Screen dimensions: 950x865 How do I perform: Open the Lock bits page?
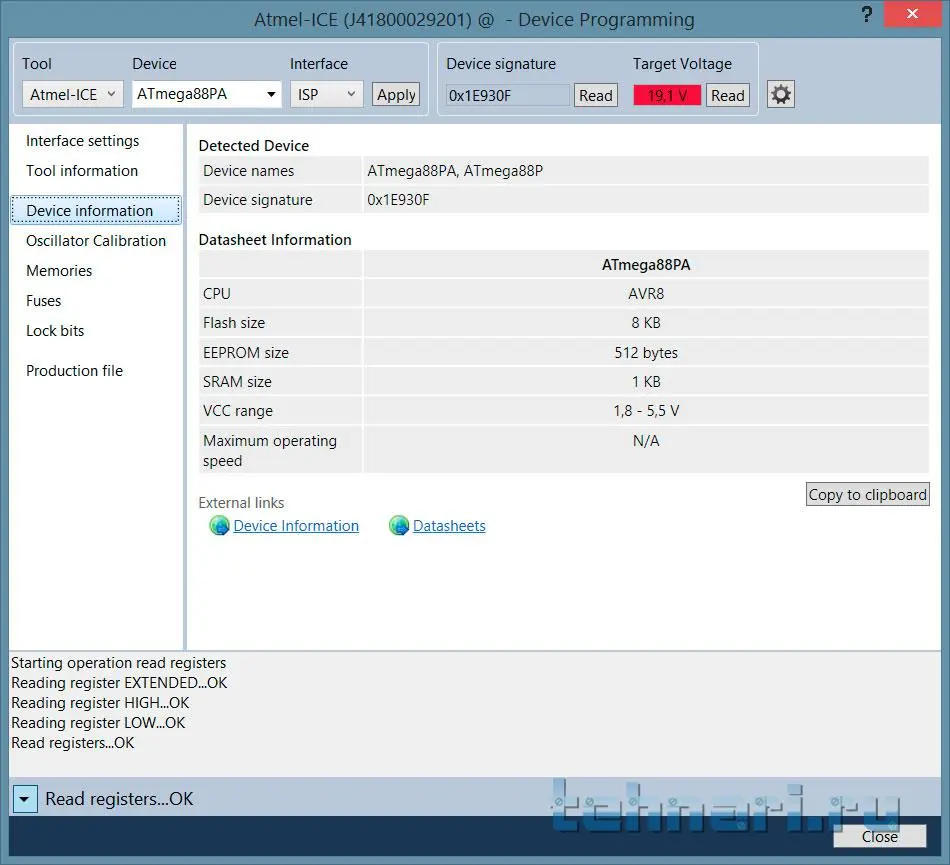55,331
